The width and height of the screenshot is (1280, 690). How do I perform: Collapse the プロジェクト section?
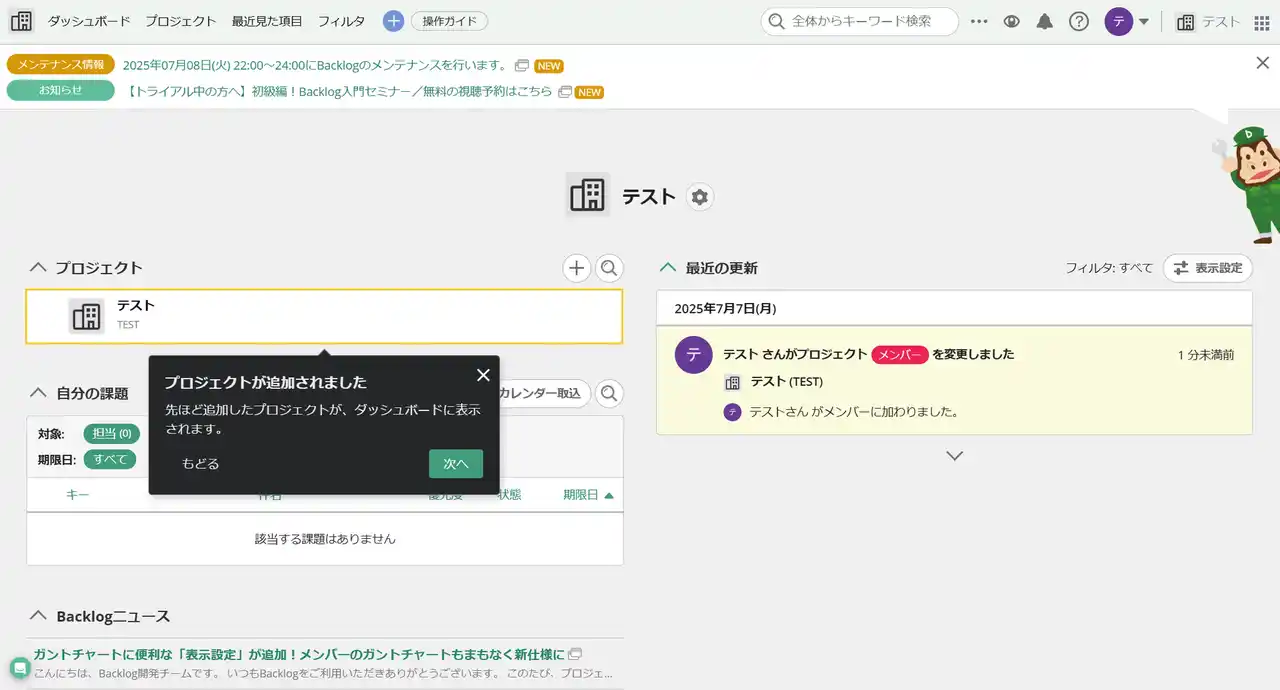pos(39,268)
